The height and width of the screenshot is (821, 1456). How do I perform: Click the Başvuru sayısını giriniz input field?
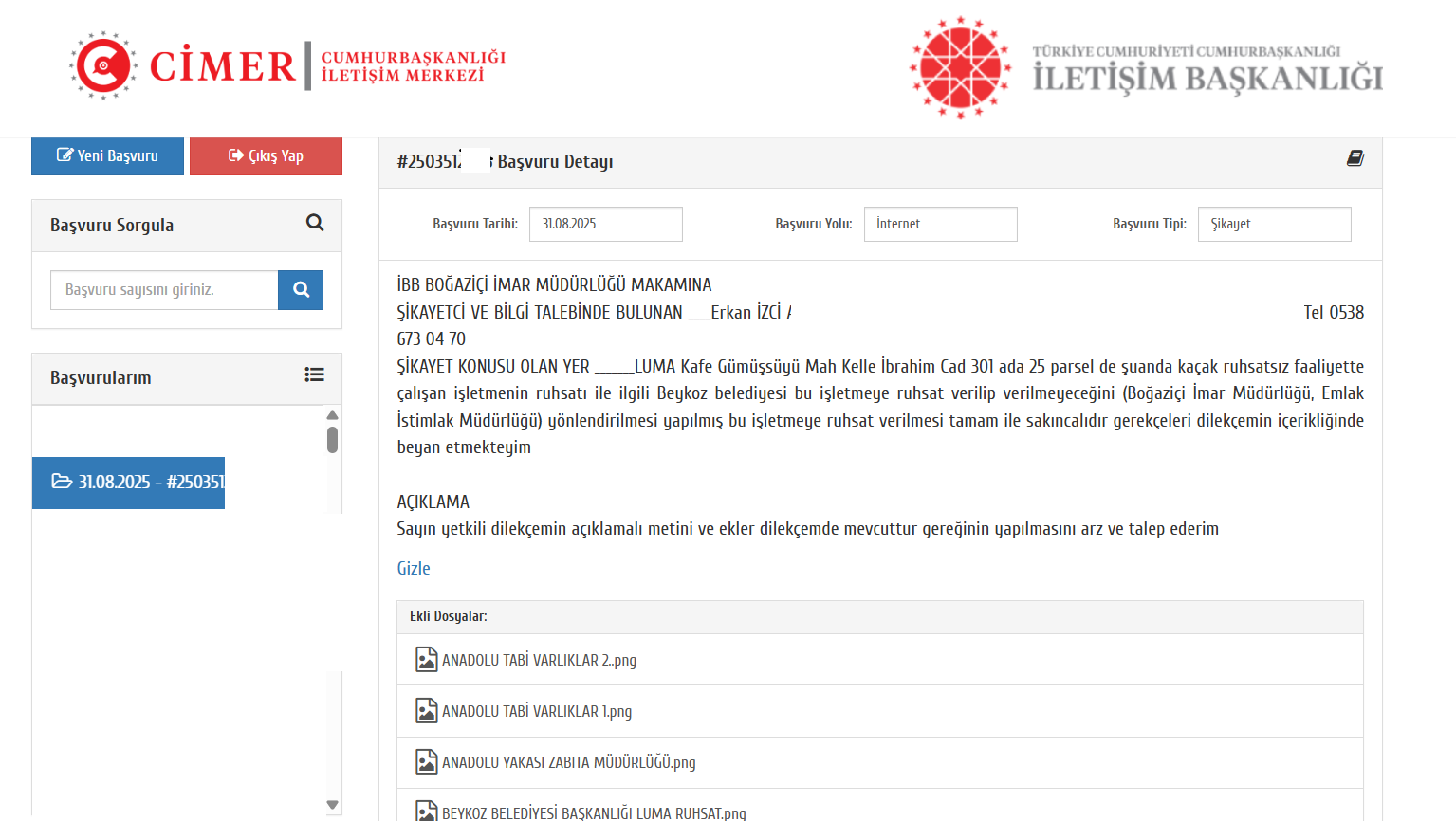pyautogui.click(x=164, y=290)
